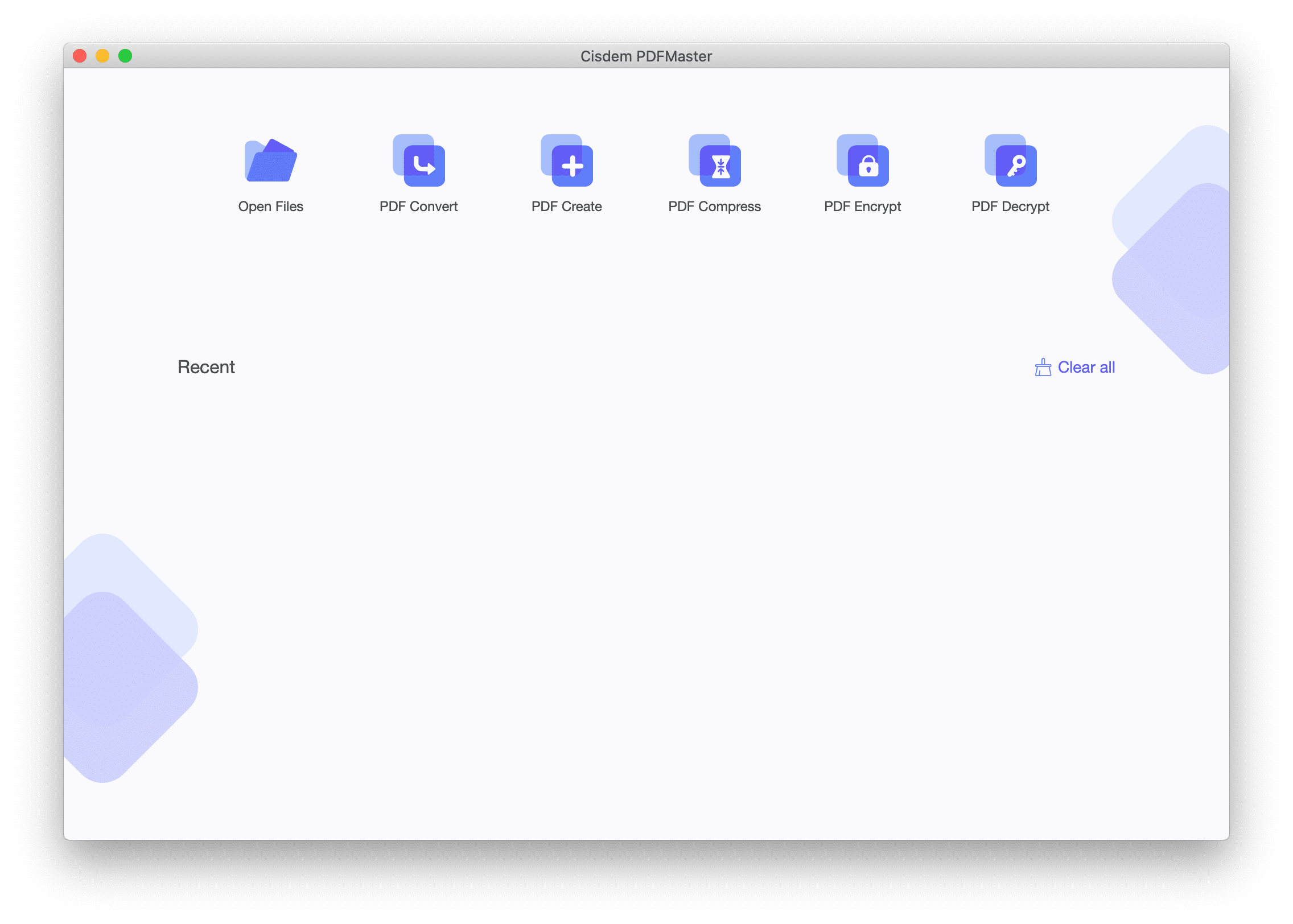Minimize the window with yellow button

[102, 56]
